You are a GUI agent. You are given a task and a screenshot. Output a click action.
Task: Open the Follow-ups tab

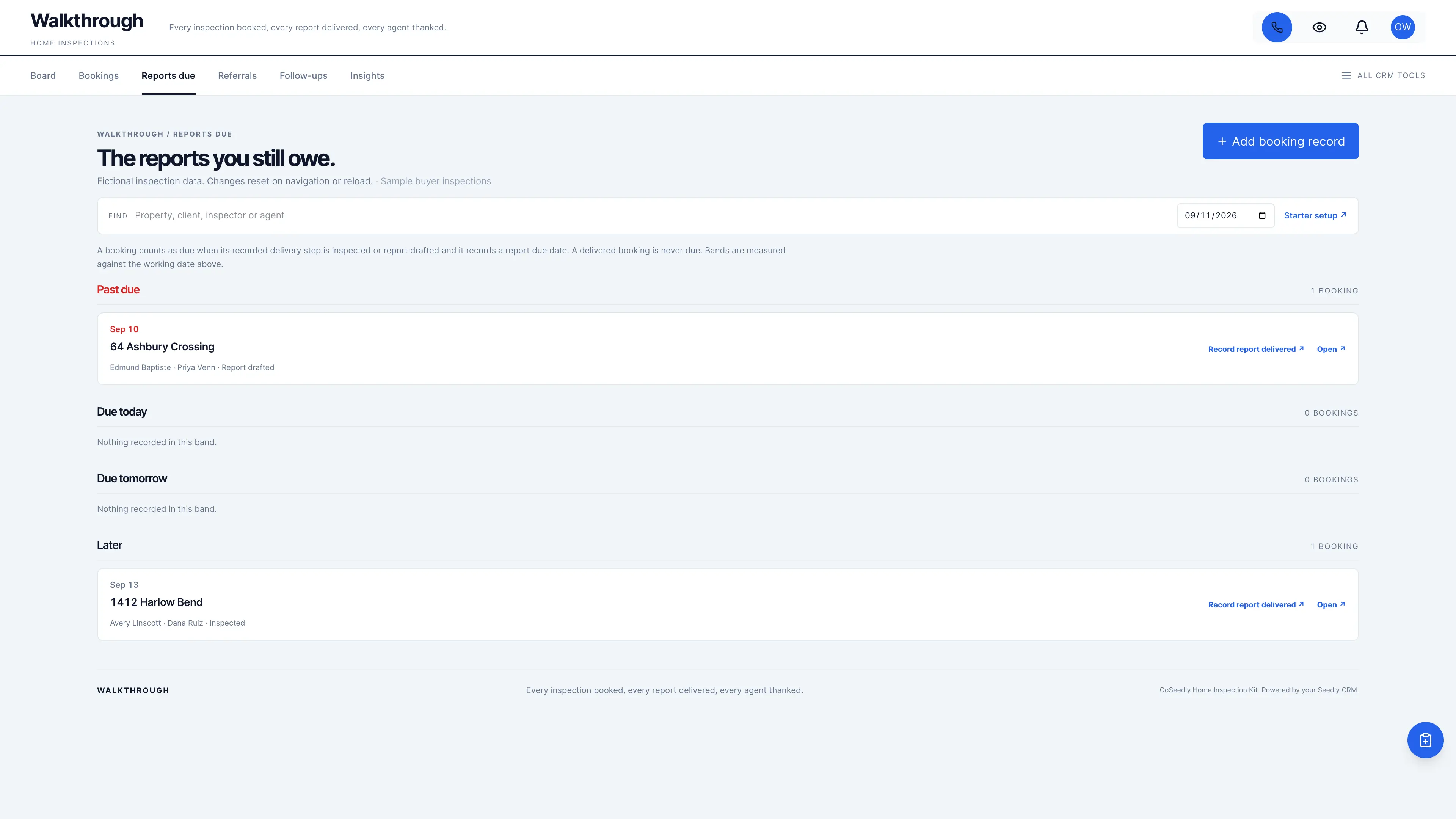click(x=303, y=76)
